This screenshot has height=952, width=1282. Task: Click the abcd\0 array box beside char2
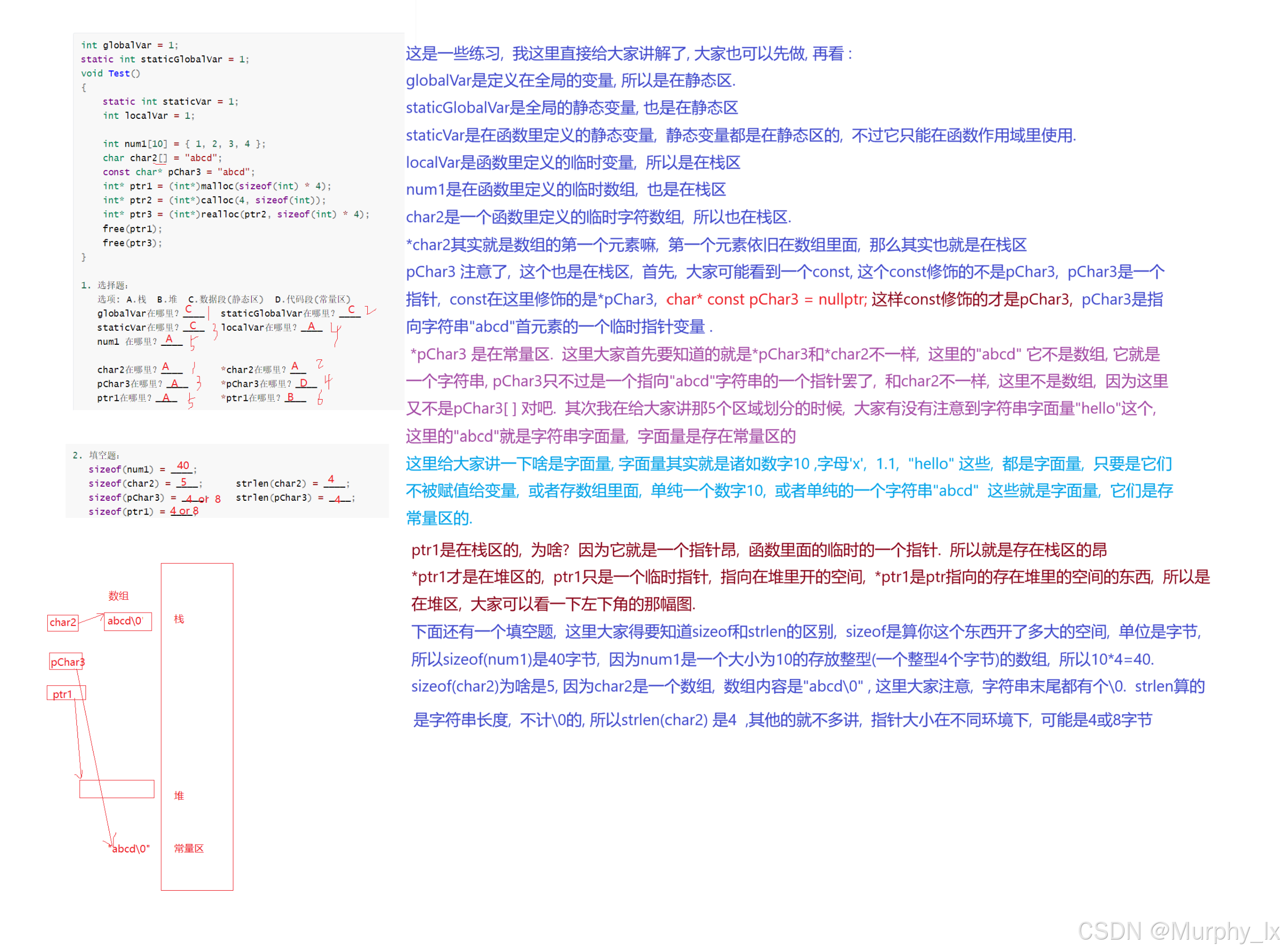[x=127, y=621]
